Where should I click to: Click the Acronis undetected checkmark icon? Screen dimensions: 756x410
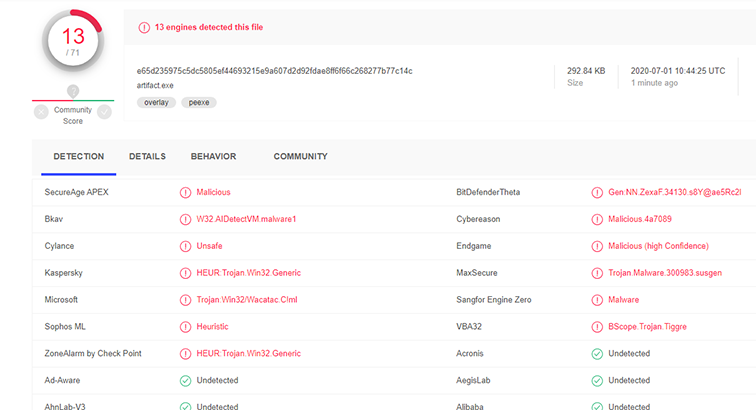[597, 354]
